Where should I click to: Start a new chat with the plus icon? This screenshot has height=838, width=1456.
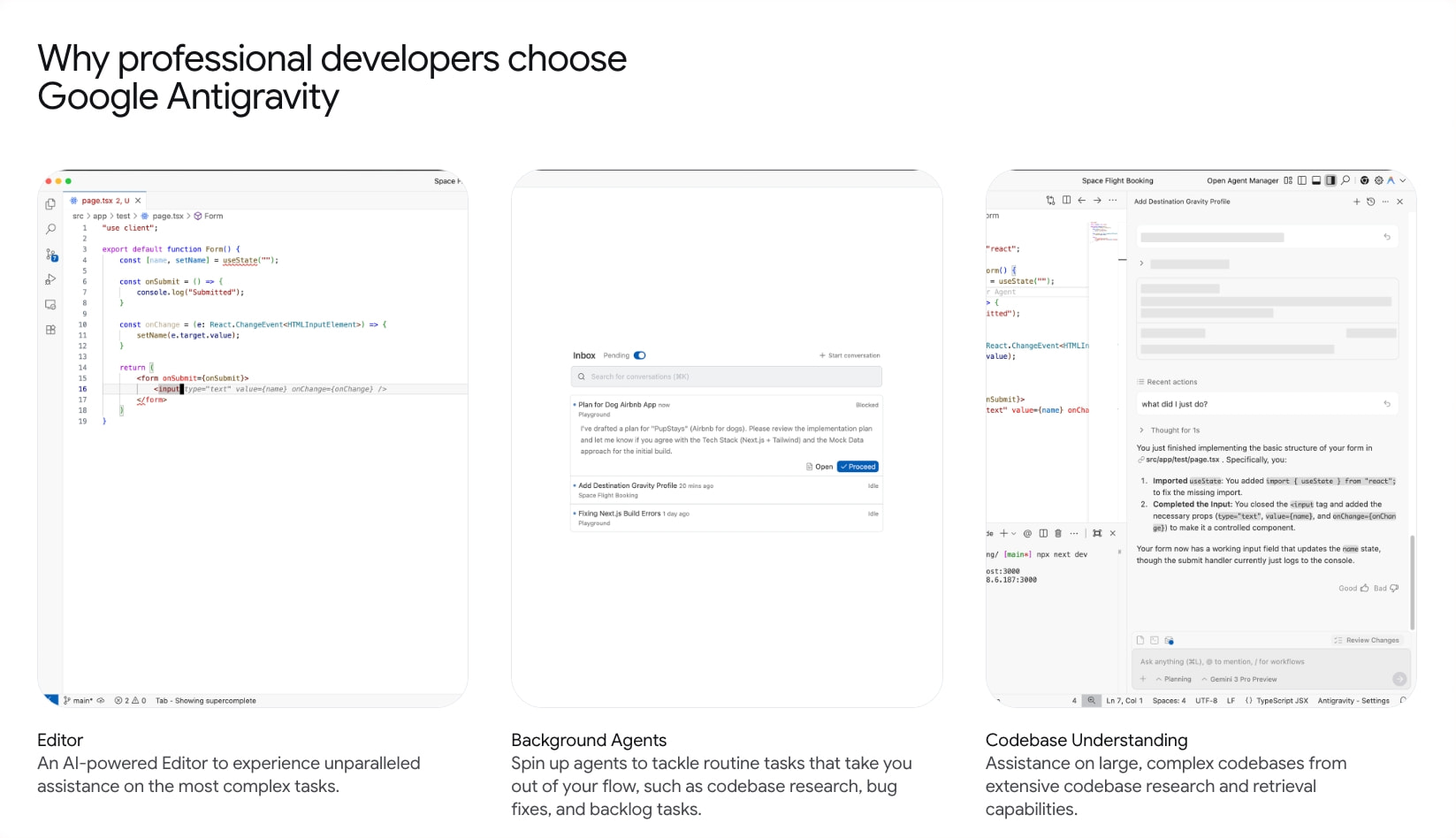1357,202
